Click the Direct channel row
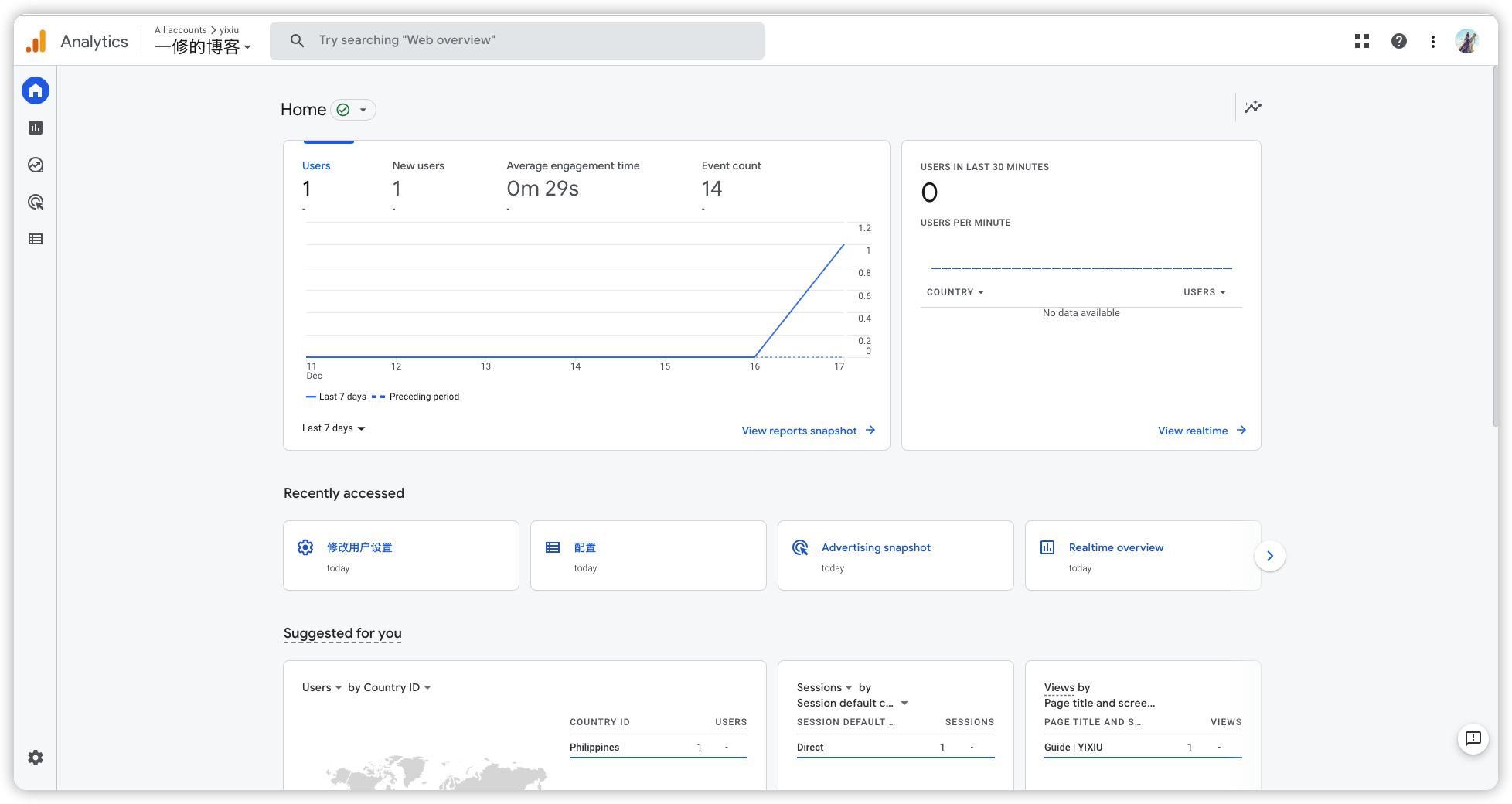Screen dimensions: 1512x804 click(x=895, y=747)
